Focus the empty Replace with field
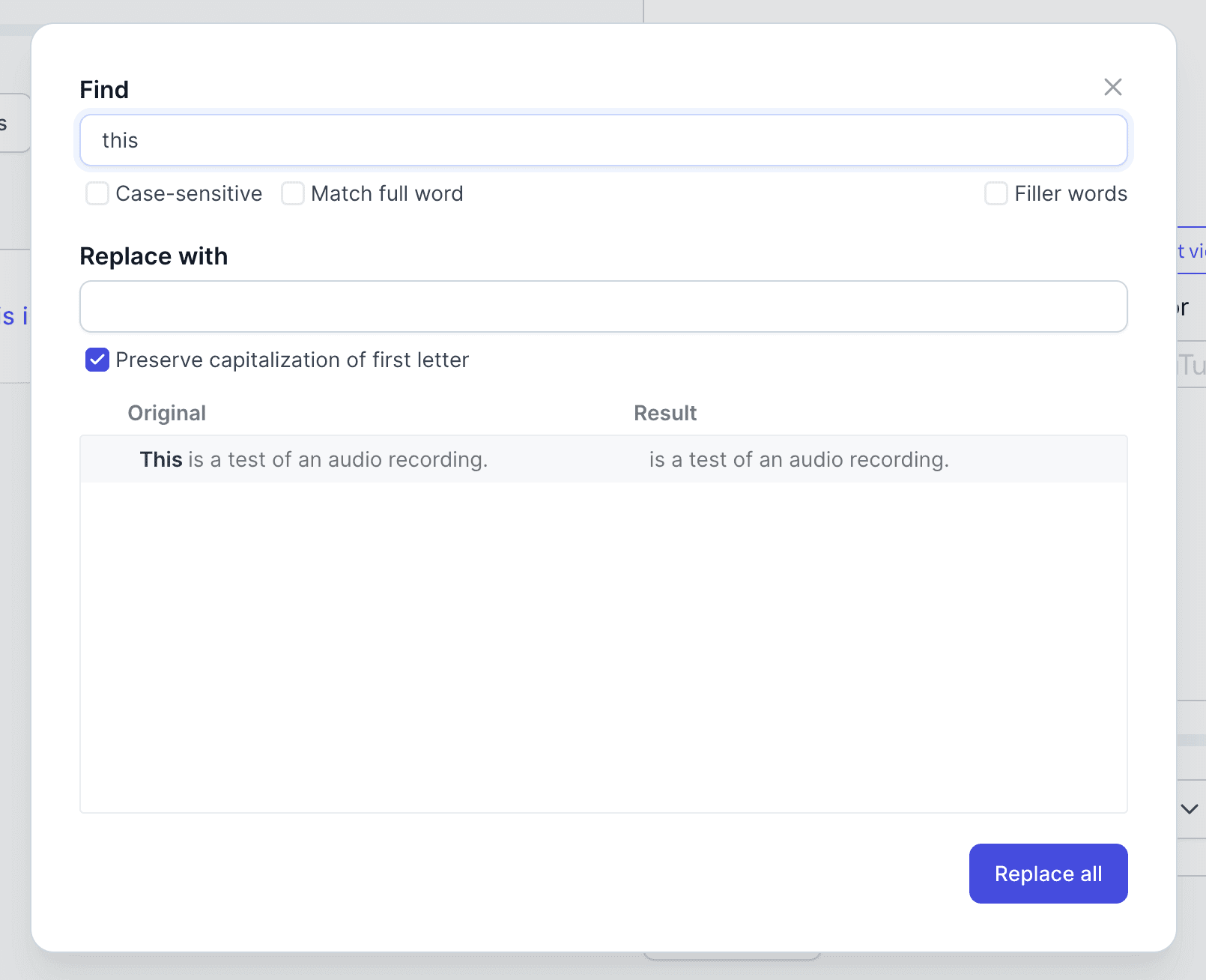Image resolution: width=1206 pixels, height=980 pixels. [x=603, y=306]
